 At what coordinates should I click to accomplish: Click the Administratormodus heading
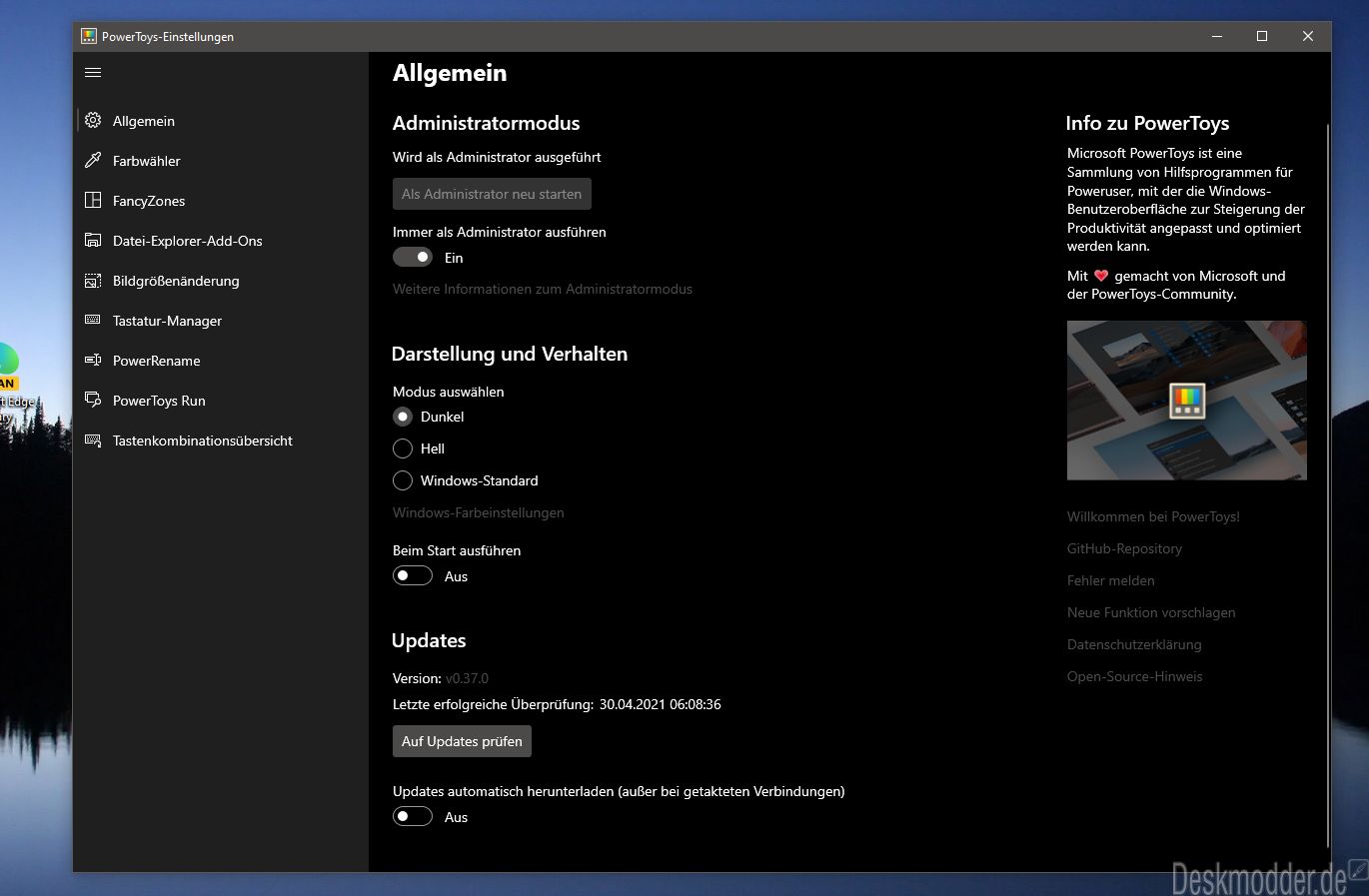pos(486,123)
